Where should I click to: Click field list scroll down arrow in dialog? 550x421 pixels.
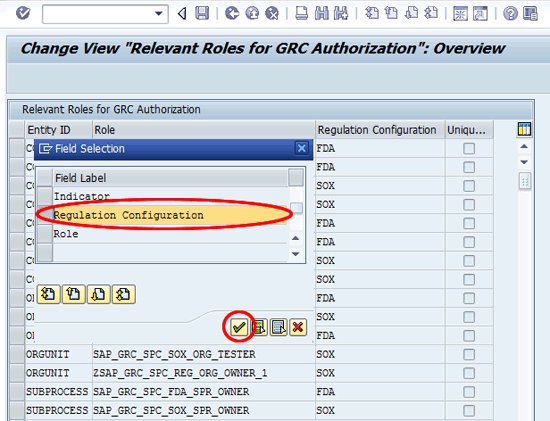point(296,254)
